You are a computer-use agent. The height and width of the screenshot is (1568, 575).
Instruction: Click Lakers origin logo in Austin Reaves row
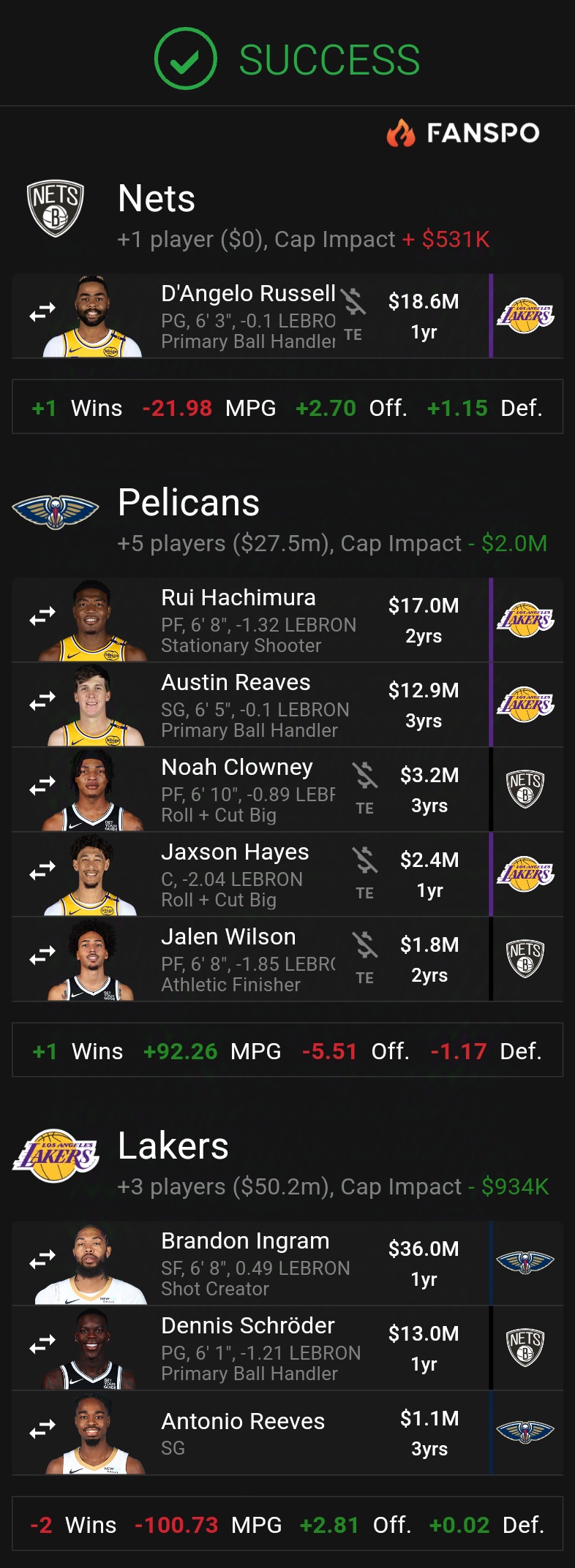(525, 704)
